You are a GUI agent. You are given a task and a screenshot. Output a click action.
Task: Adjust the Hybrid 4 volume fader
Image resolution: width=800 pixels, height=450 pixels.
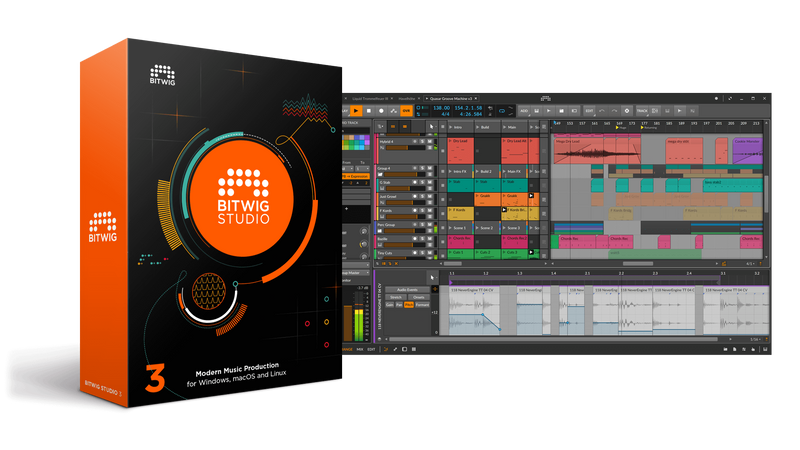pos(406,148)
